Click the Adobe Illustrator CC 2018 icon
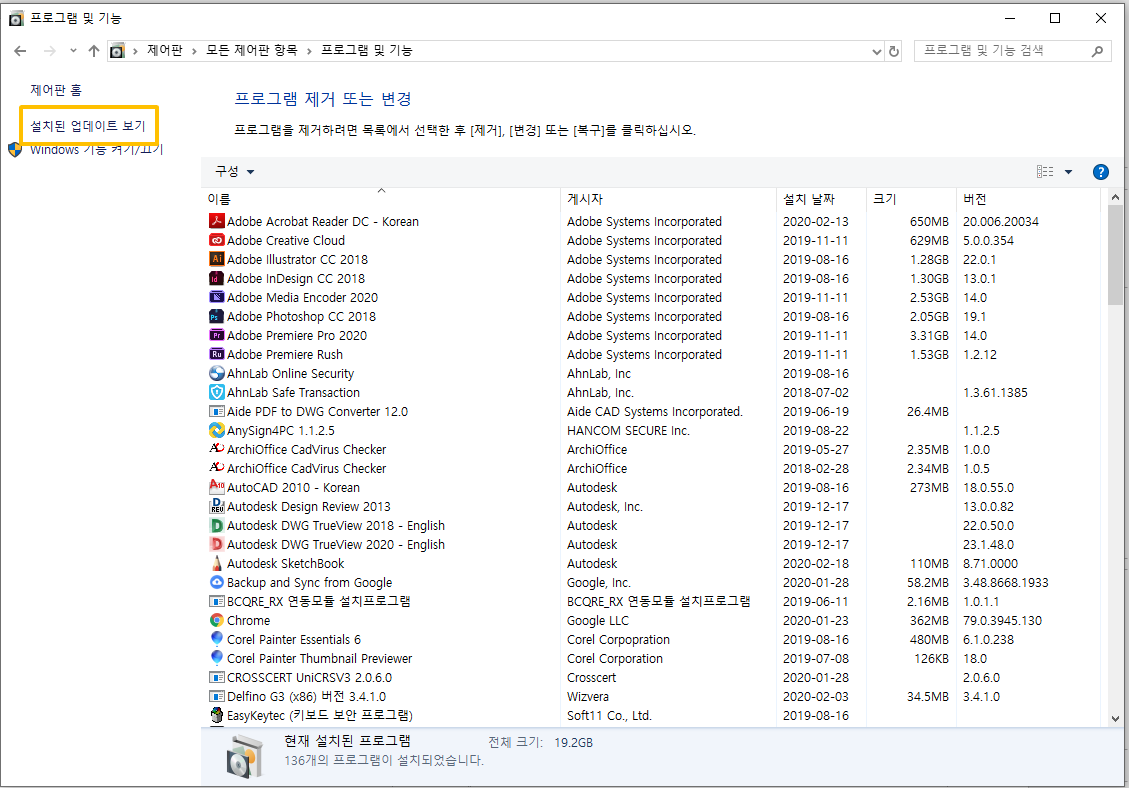Screen dimensions: 1129x788 coord(217,259)
